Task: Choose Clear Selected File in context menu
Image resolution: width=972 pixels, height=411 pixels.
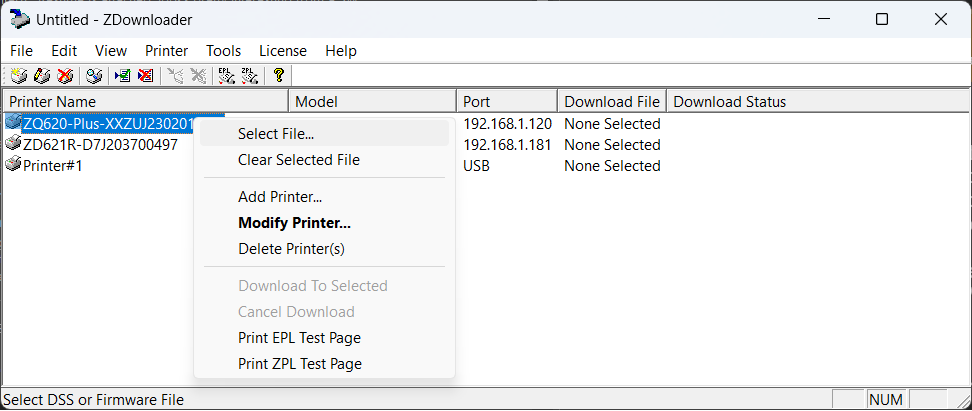Action: tap(324, 160)
